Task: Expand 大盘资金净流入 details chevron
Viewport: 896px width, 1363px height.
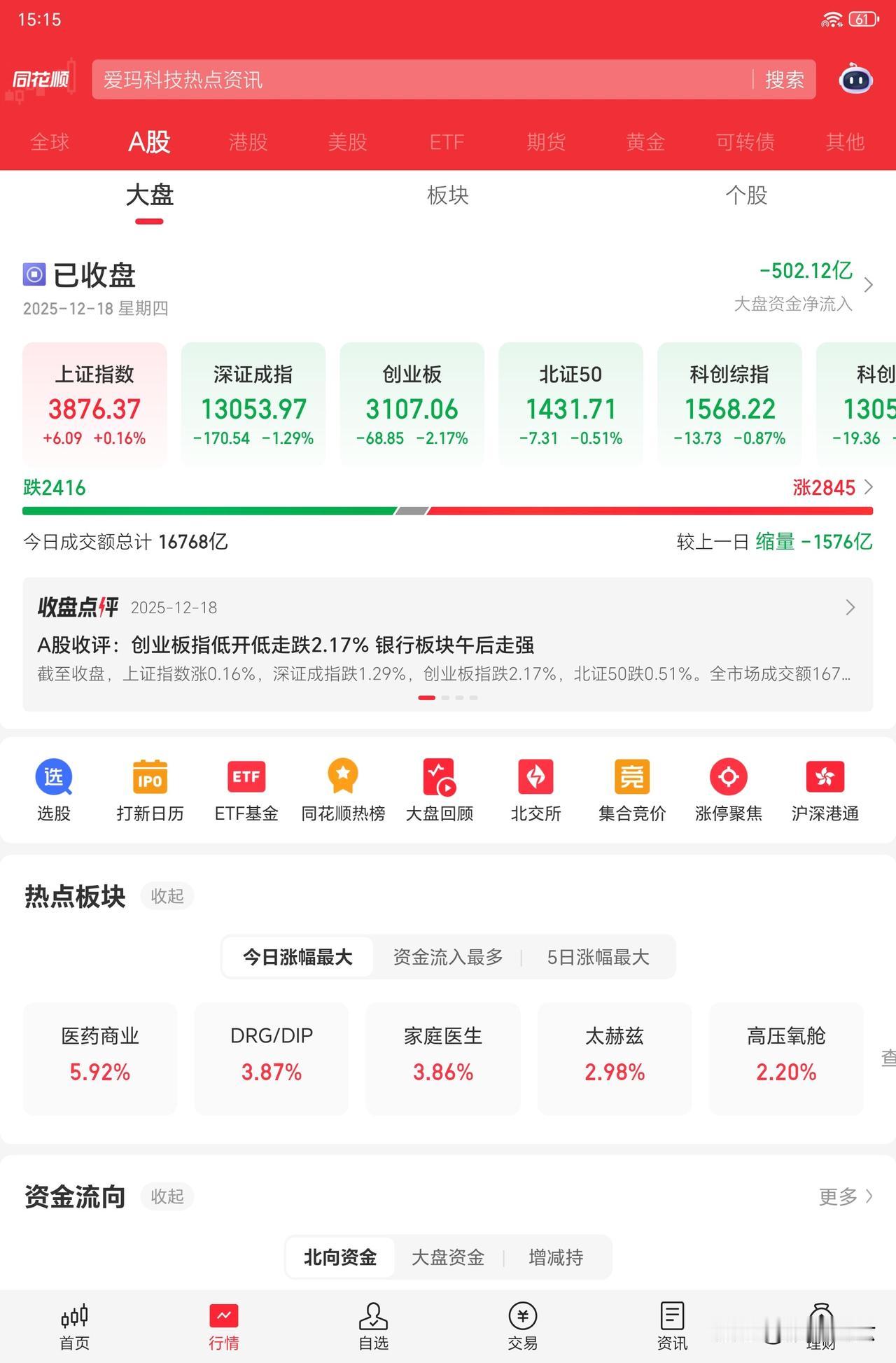Action: pyautogui.click(x=869, y=285)
